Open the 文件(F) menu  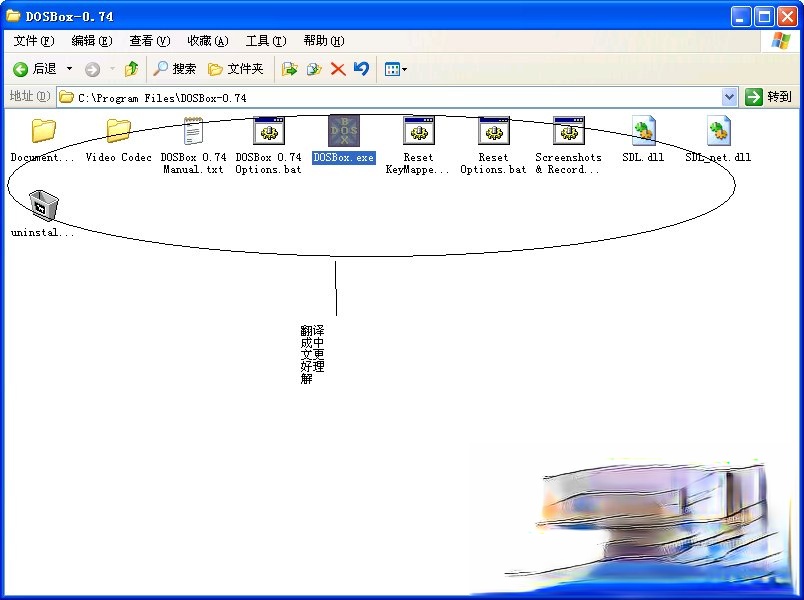(x=34, y=41)
